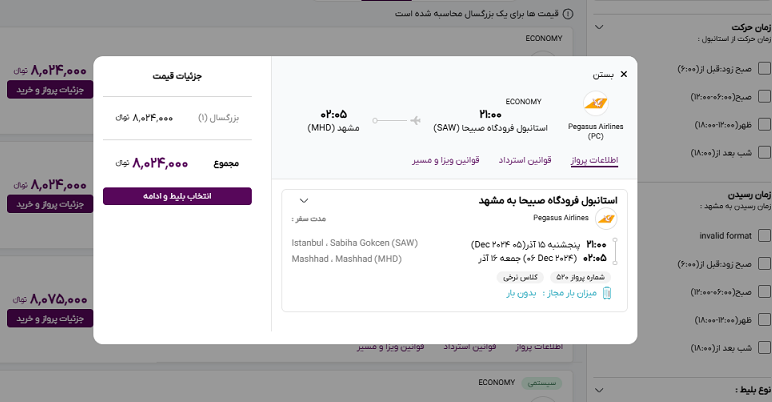The height and width of the screenshot is (402, 772).
Task: Click بستن close label
Action: point(603,74)
